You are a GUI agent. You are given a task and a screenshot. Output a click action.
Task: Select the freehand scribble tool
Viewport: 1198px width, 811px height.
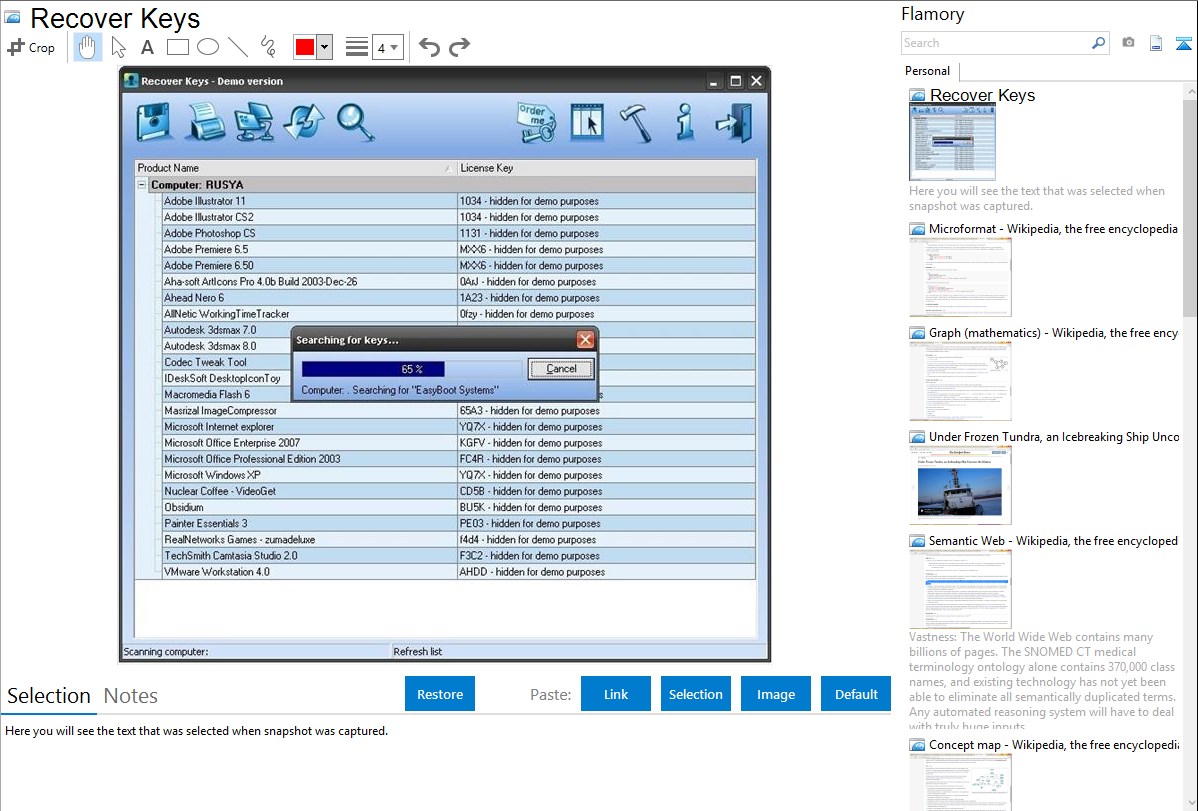[268, 47]
